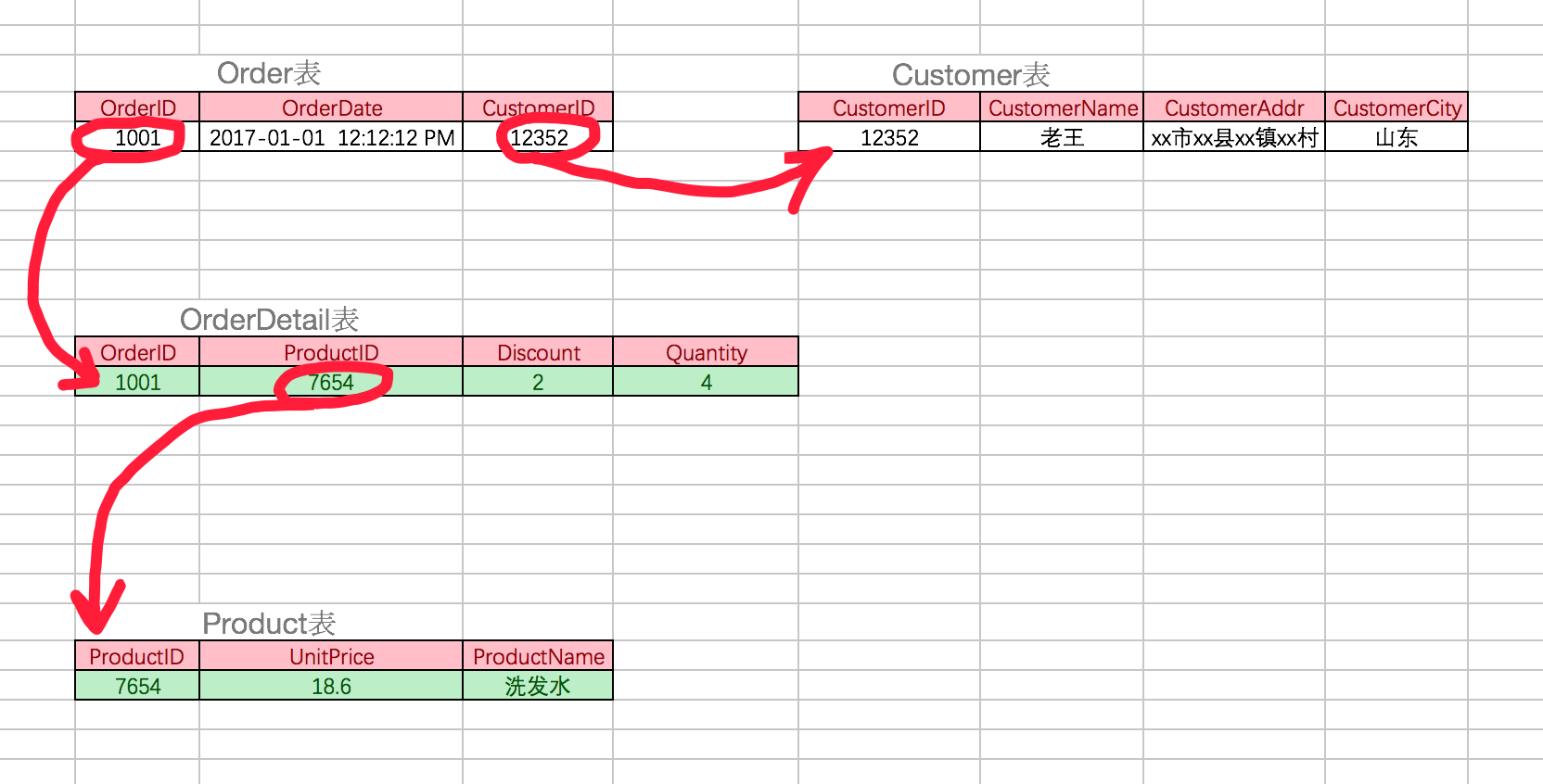
Task: Select the Quantity header cell
Action: (x=706, y=352)
